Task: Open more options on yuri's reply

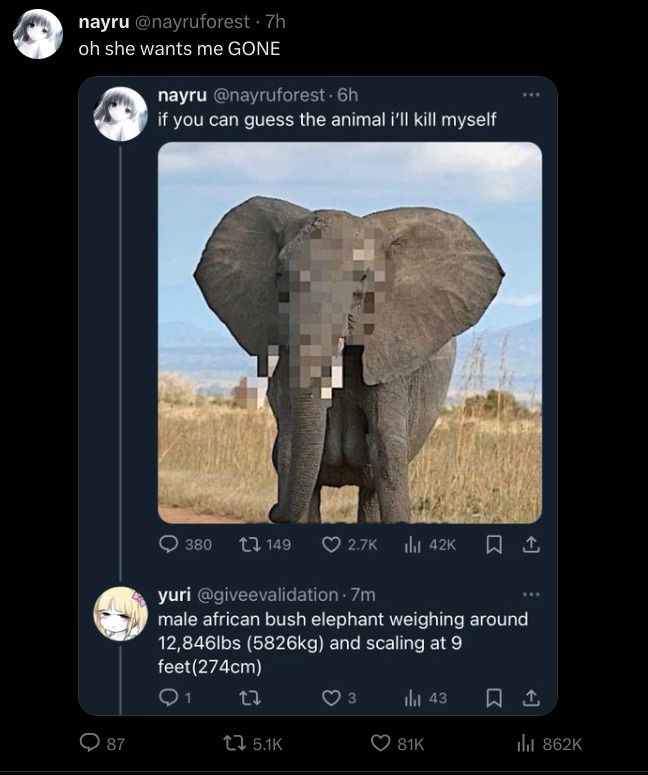Action: 531,594
